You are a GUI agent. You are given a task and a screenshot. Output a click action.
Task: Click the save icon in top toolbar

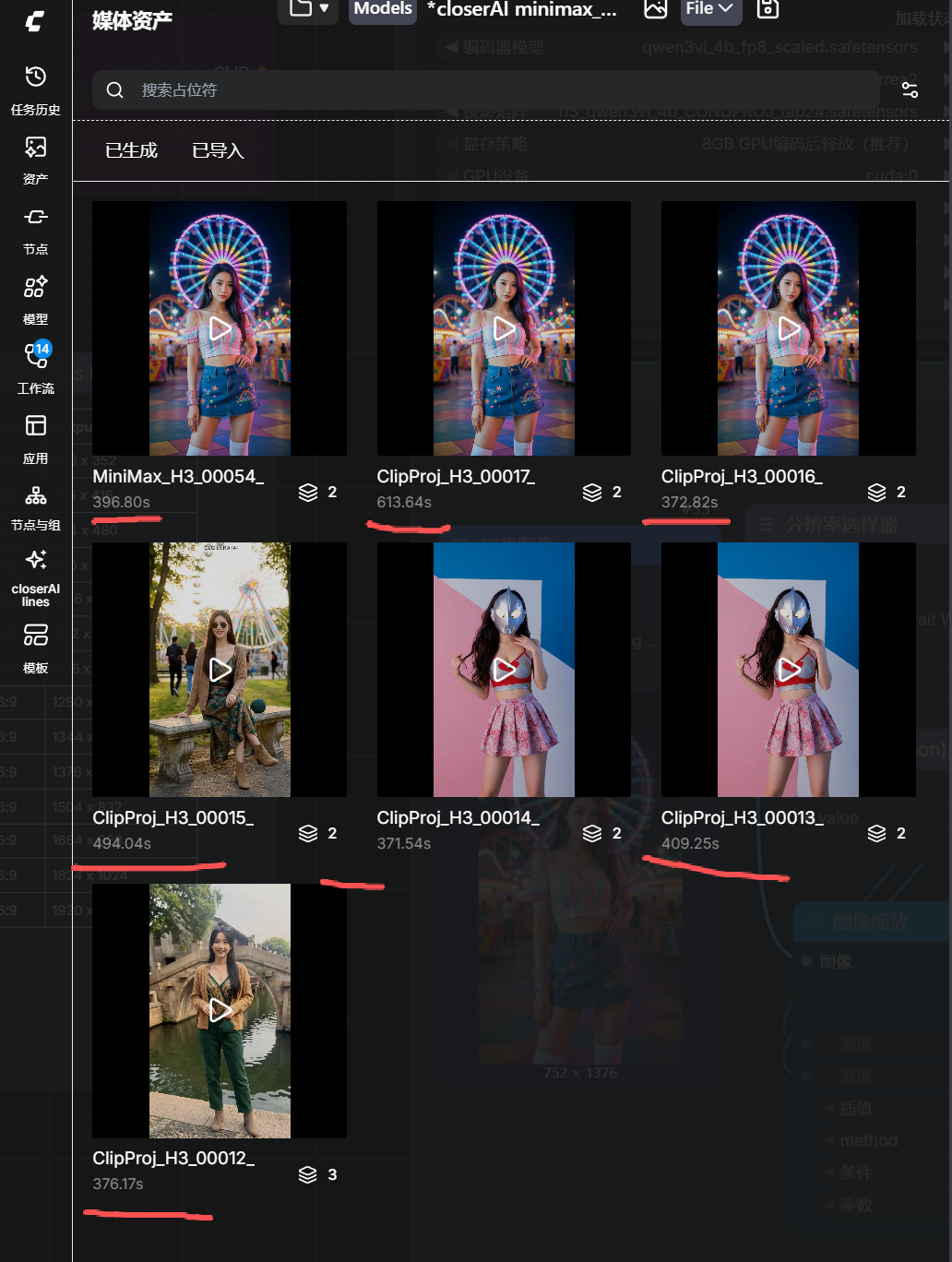(x=768, y=9)
